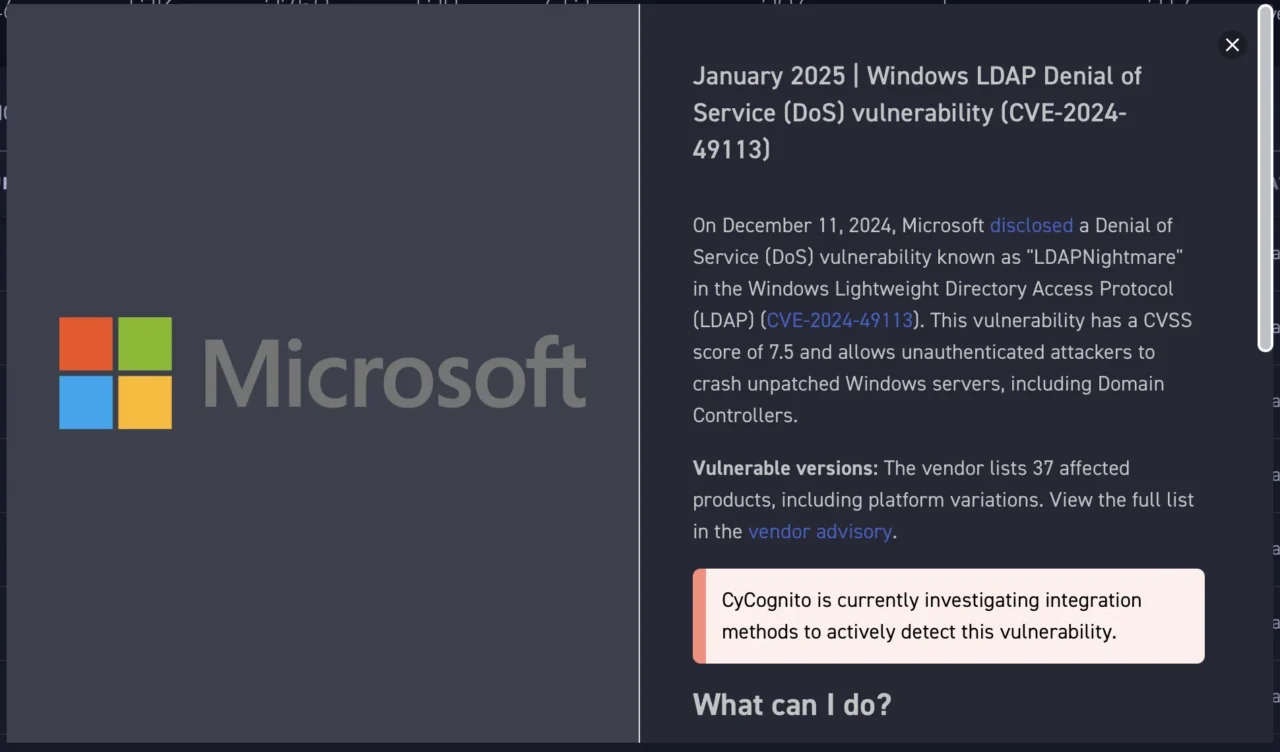The height and width of the screenshot is (752, 1280).
Task: Close the advisory panel with the X
Action: pyautogui.click(x=1232, y=45)
